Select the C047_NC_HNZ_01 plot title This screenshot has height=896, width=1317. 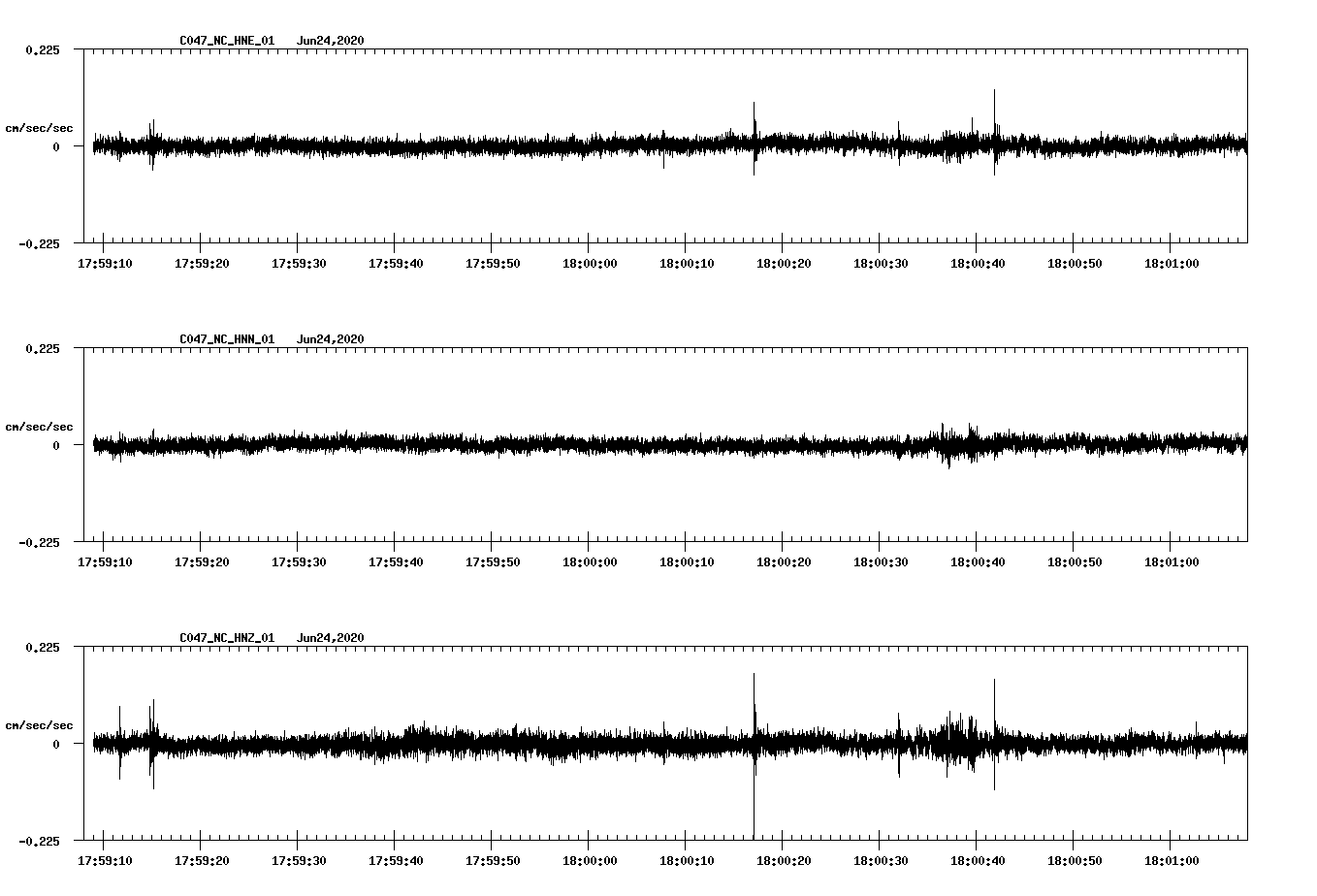(x=227, y=638)
